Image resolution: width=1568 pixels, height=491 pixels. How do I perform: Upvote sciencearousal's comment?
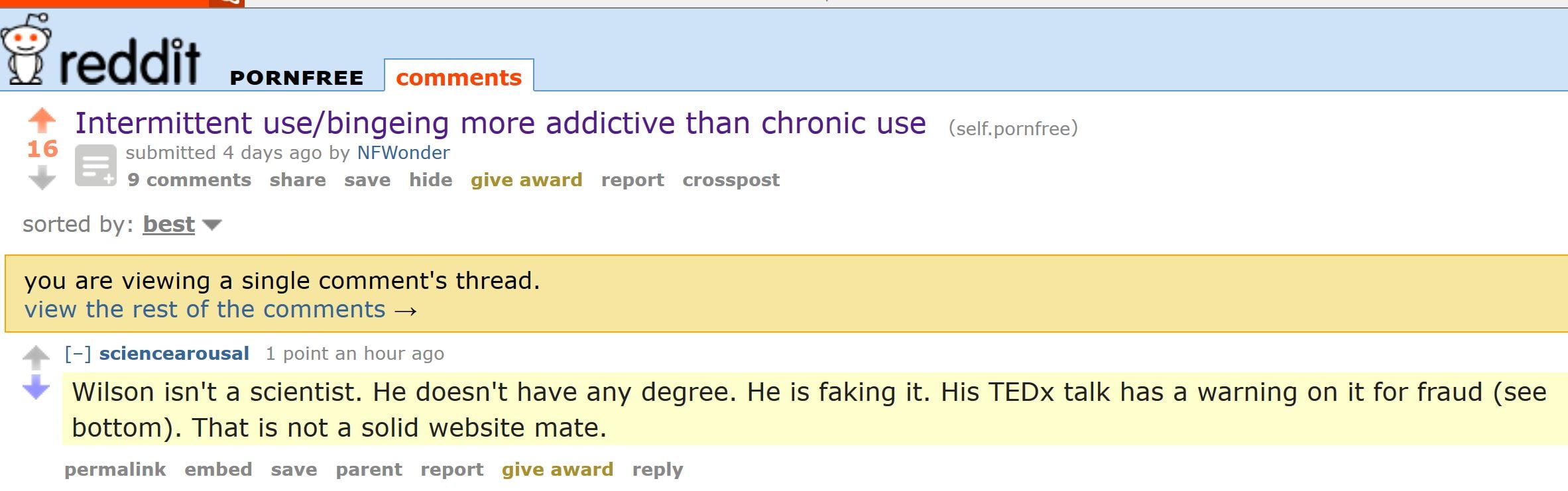coord(36,358)
